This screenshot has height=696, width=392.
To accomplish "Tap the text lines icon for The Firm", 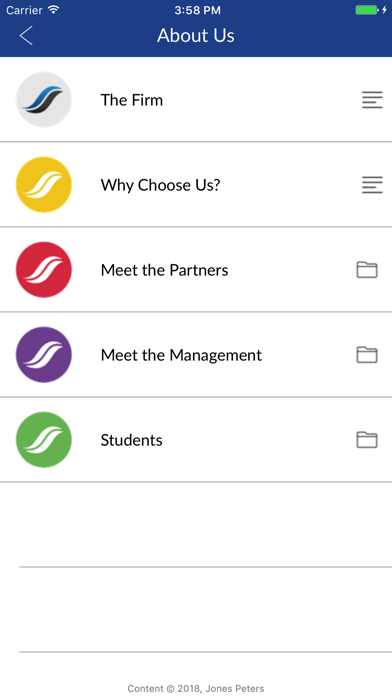I will [x=372, y=100].
